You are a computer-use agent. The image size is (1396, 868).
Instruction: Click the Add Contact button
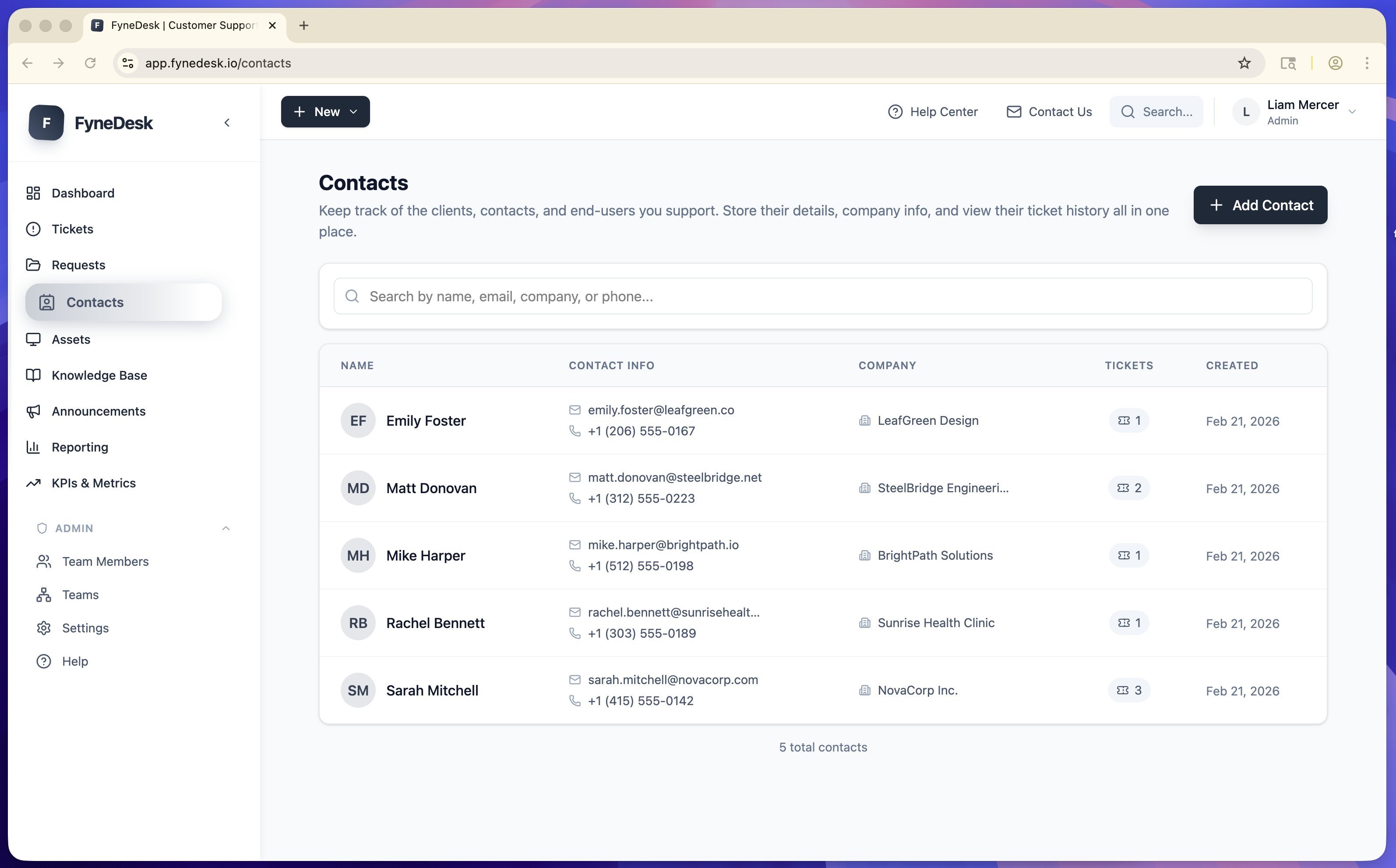1260,205
